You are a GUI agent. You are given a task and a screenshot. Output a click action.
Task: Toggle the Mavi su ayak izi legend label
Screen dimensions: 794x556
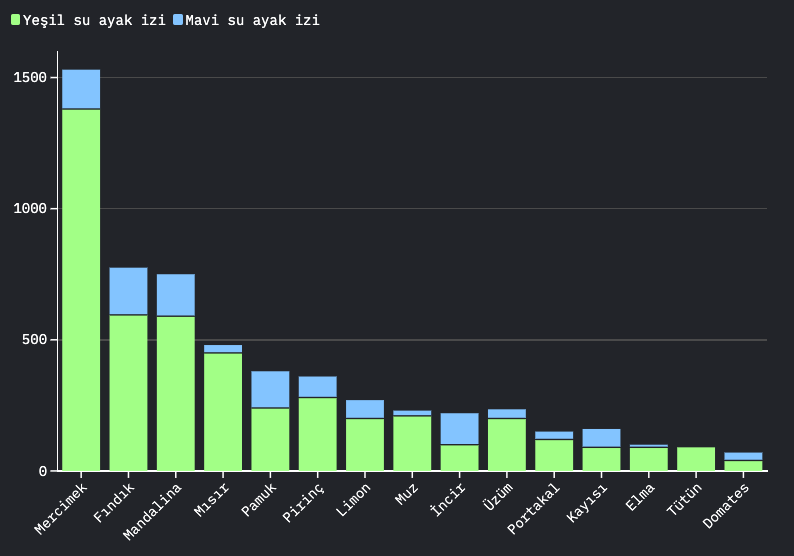tap(252, 20)
